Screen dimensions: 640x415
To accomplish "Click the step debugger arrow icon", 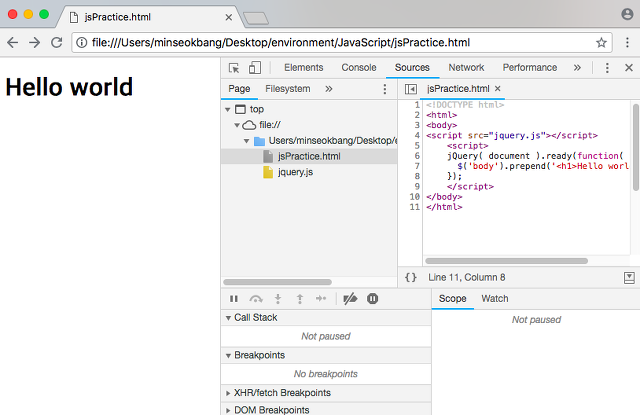I will tap(321, 299).
